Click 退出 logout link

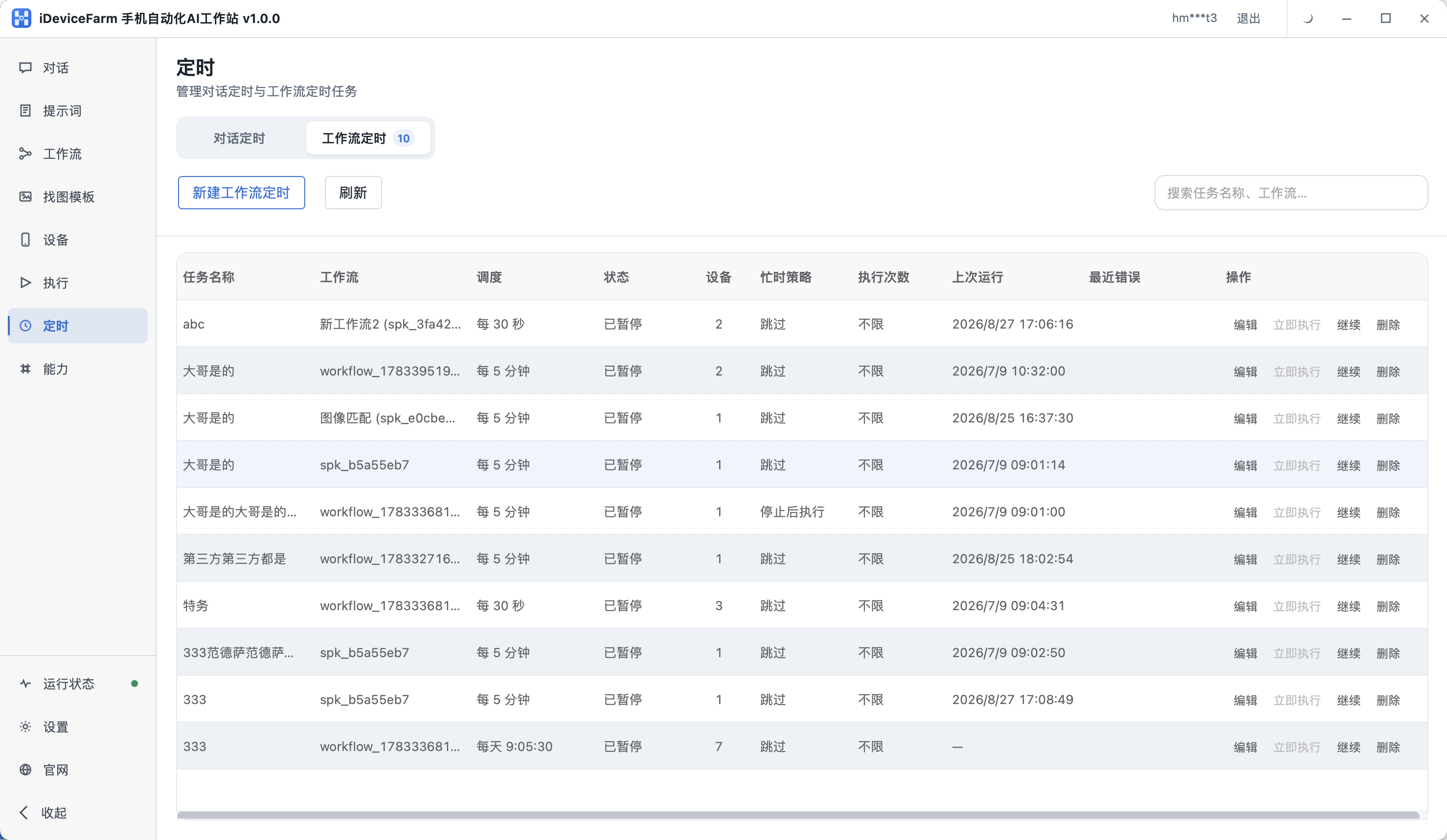(1248, 19)
